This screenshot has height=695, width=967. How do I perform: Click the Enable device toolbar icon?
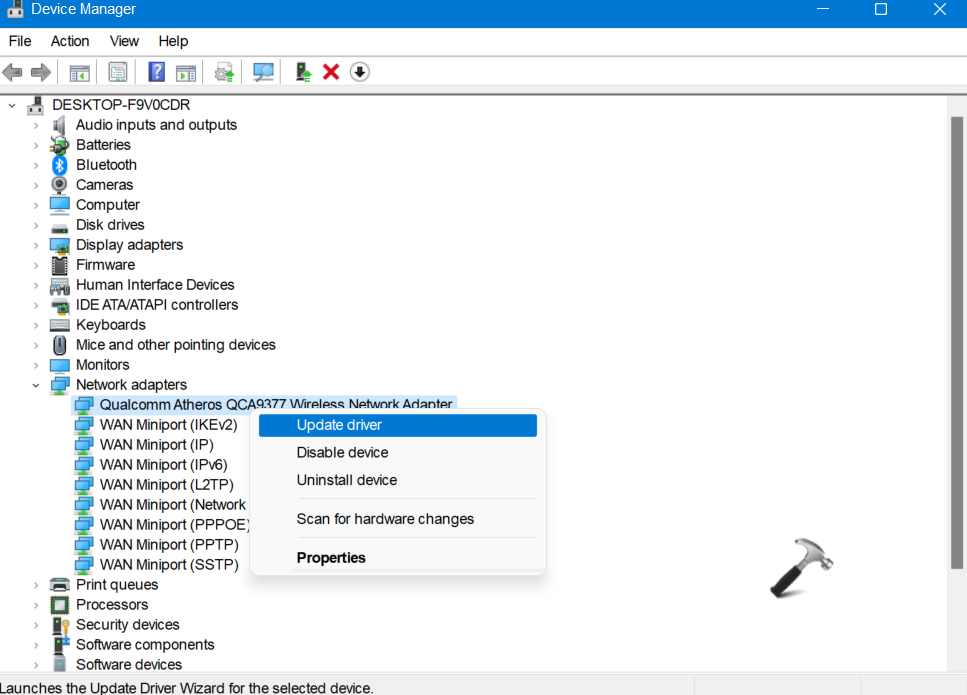[x=303, y=72]
